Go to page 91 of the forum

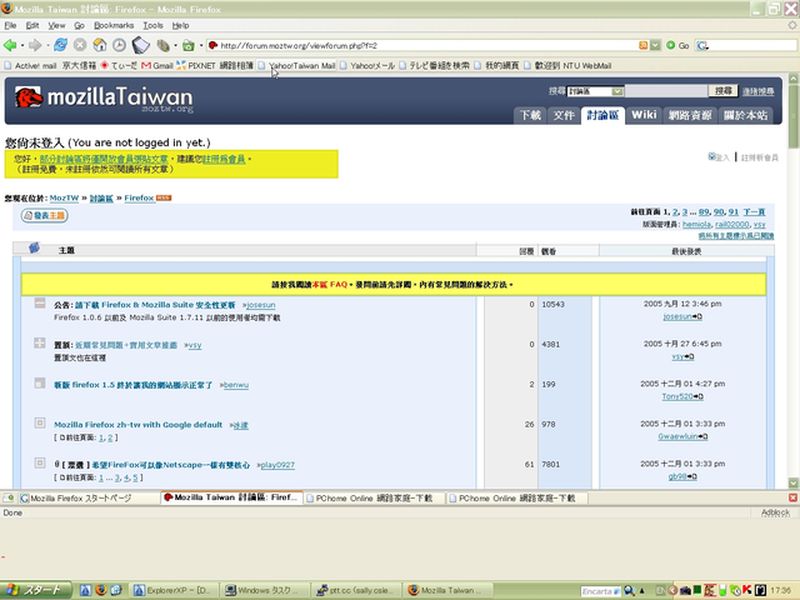pyautogui.click(x=733, y=212)
